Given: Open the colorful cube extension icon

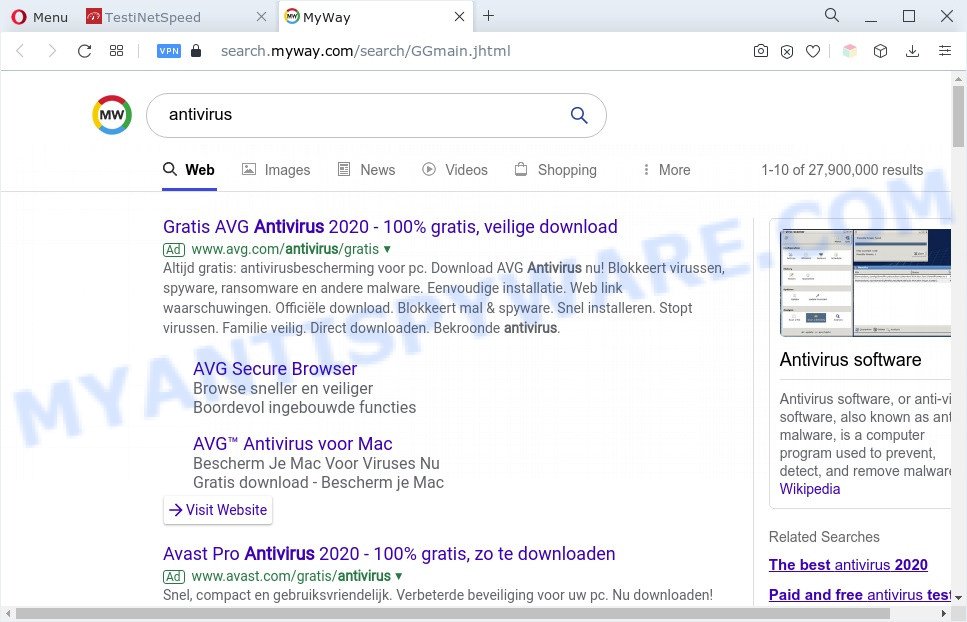Looking at the screenshot, I should point(850,51).
